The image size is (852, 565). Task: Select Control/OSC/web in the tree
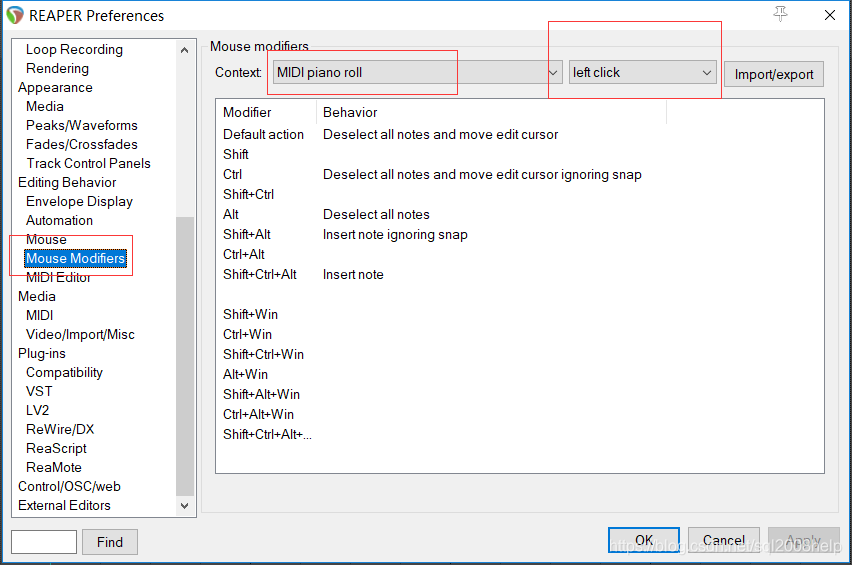click(x=69, y=487)
